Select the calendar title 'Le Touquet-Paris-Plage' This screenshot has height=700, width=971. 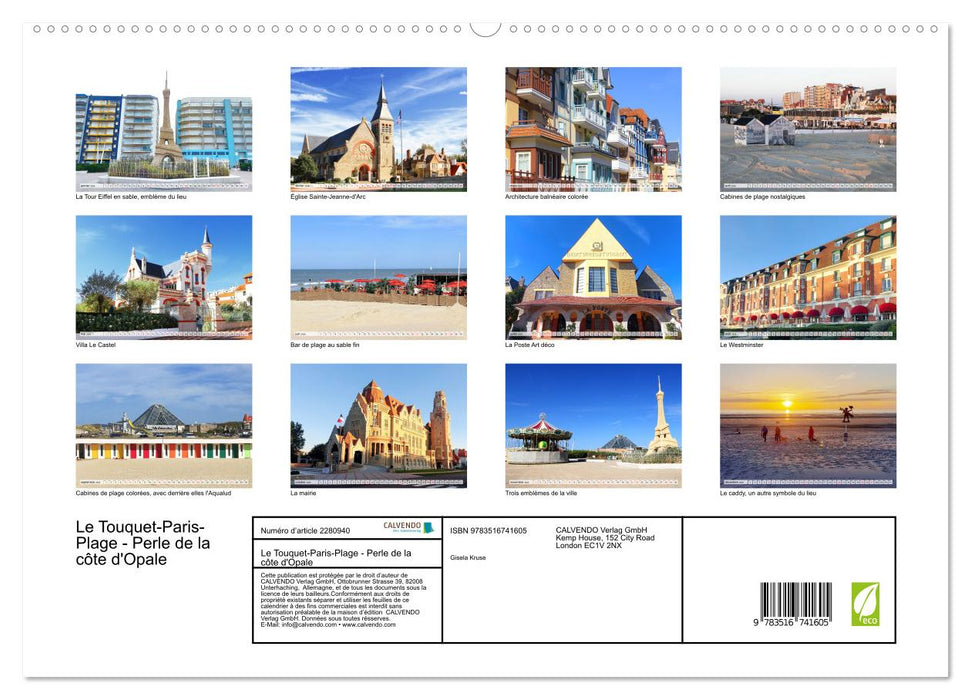140,543
